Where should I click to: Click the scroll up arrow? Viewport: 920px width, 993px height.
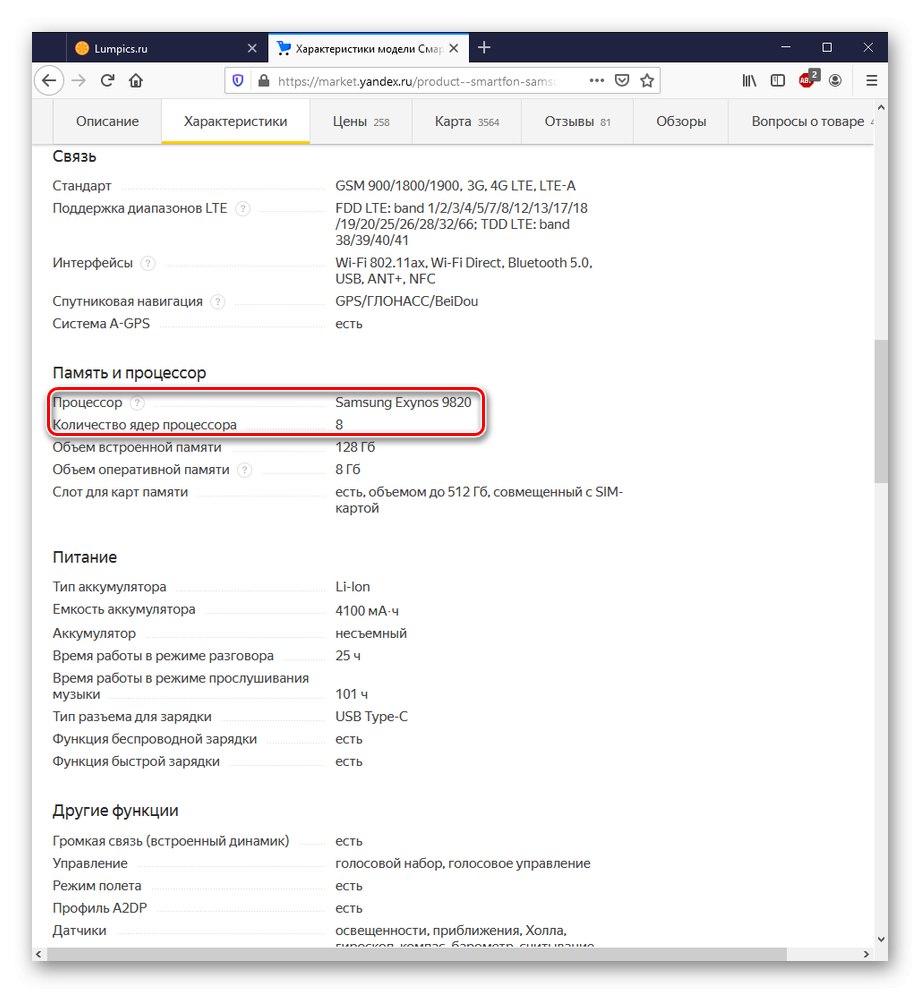pyautogui.click(x=881, y=108)
